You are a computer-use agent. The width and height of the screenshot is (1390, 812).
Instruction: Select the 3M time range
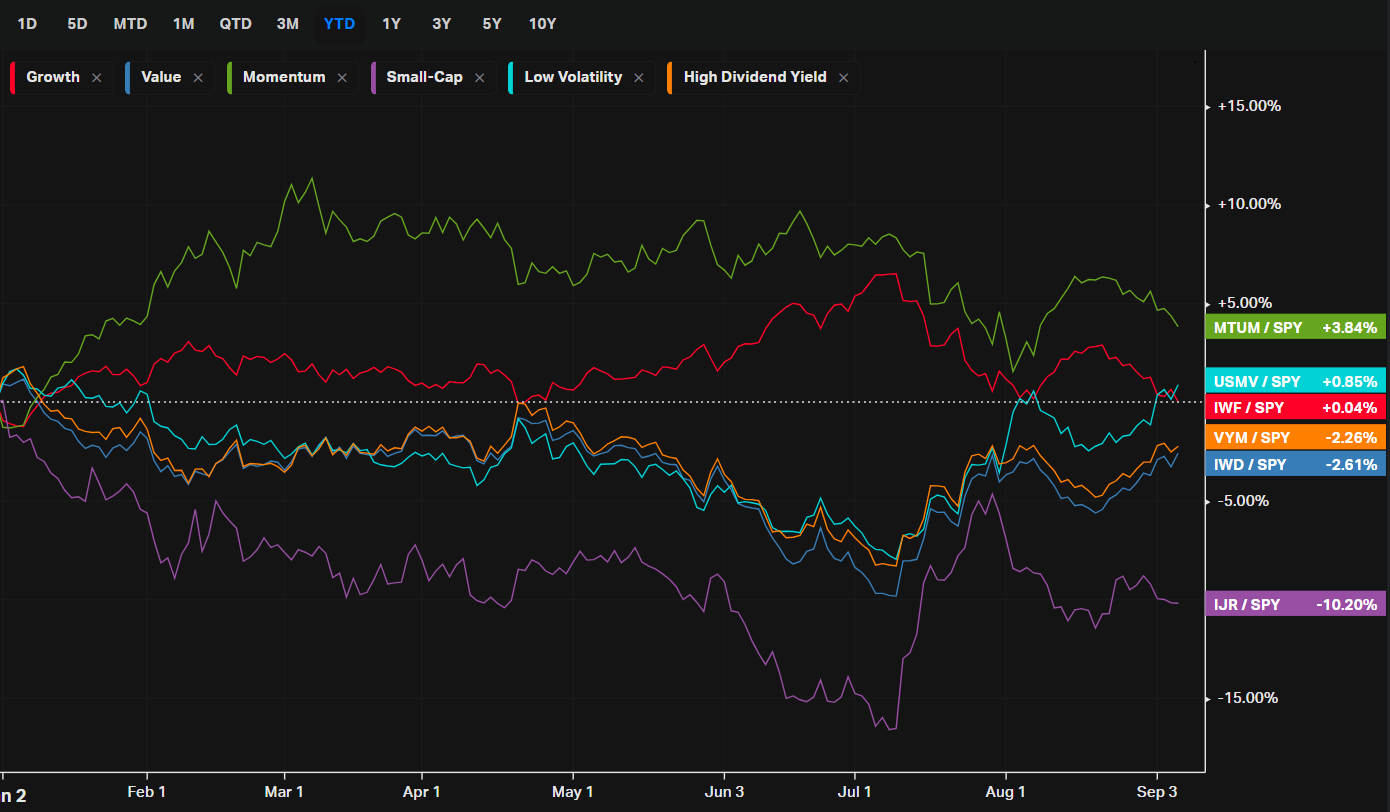pyautogui.click(x=288, y=23)
